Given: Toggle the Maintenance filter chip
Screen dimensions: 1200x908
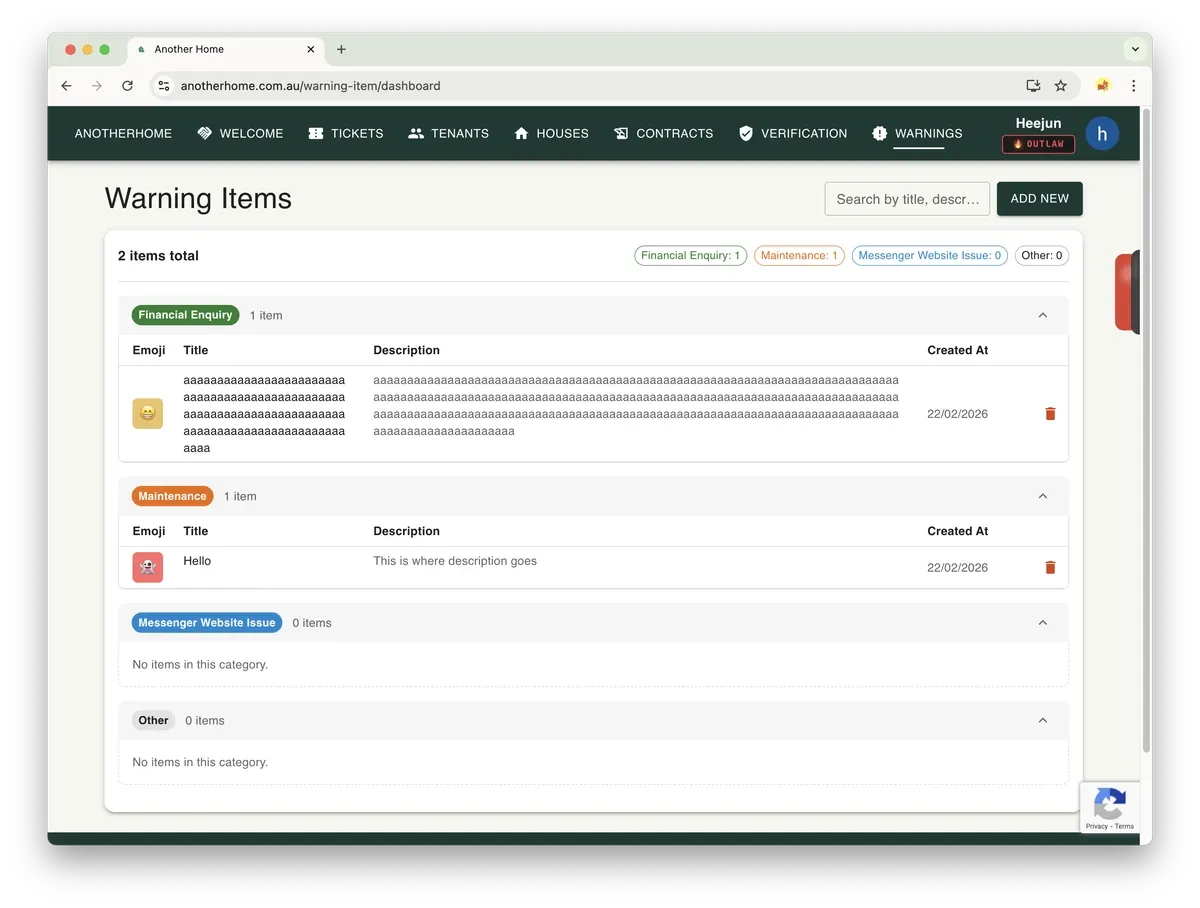Looking at the screenshot, I should (799, 256).
